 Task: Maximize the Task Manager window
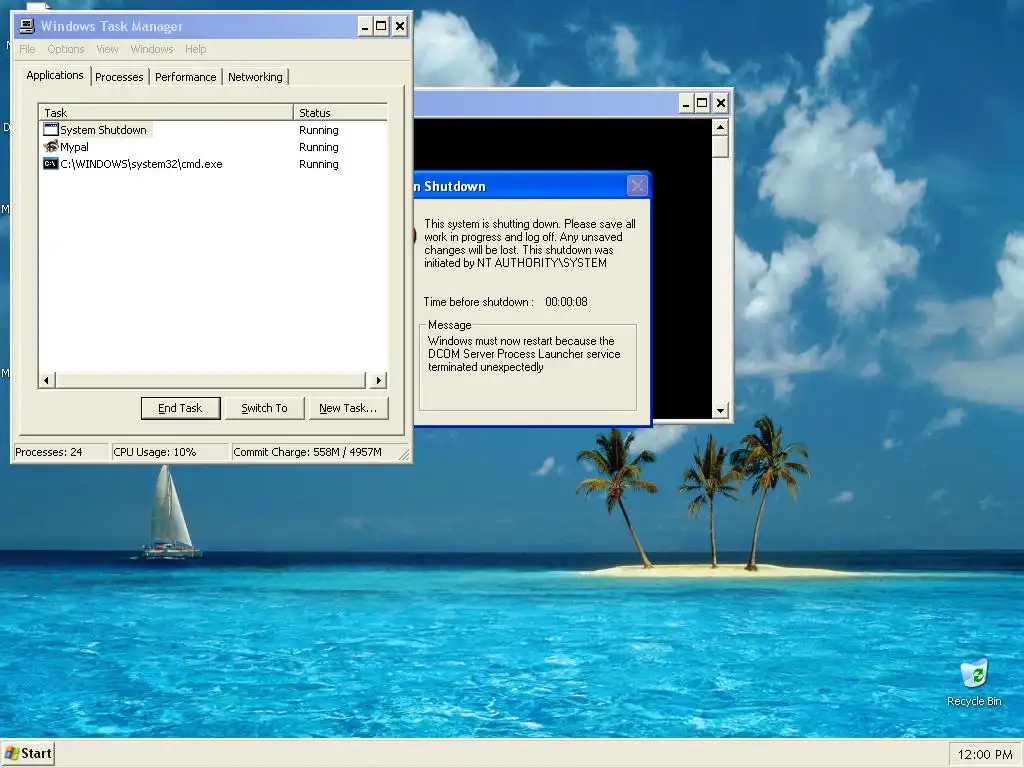click(x=381, y=26)
